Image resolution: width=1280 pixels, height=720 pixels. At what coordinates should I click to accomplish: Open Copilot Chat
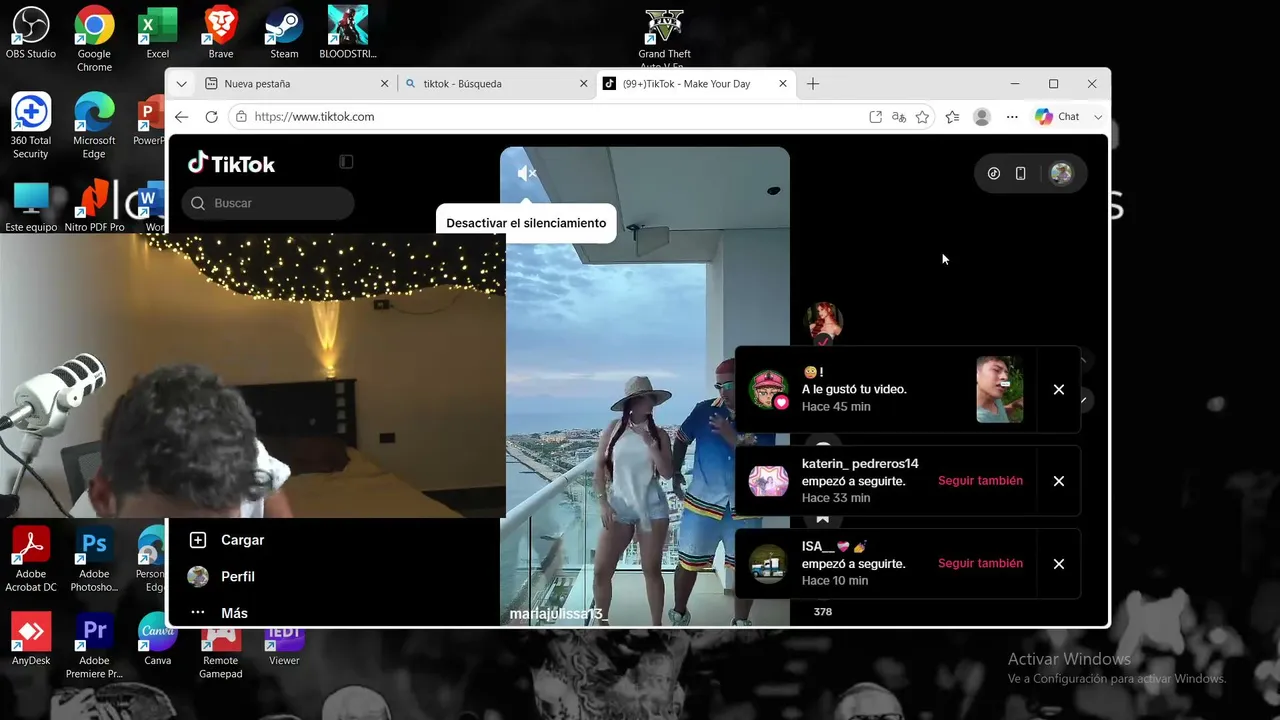(x=1058, y=117)
